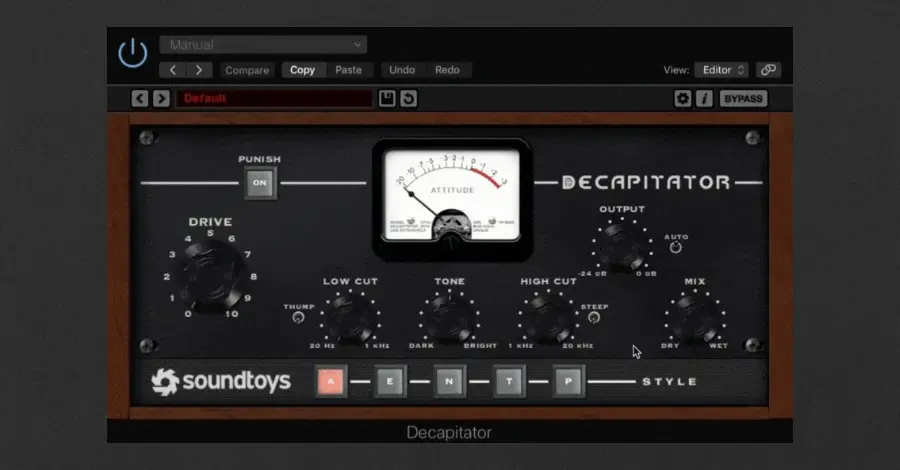Click the Undo button
This screenshot has height=470, width=900.
(x=402, y=70)
